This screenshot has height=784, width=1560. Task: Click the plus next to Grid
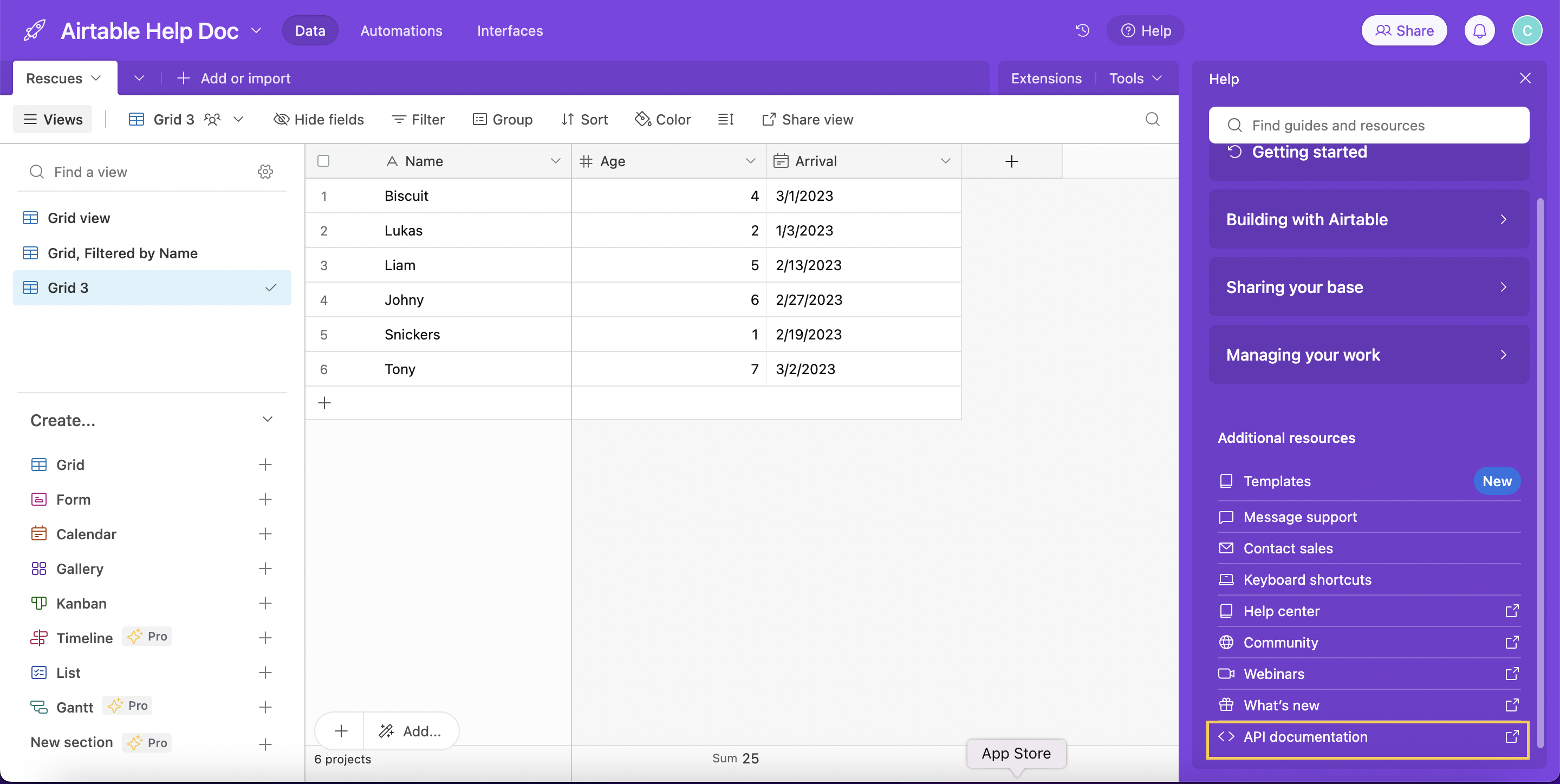click(265, 465)
